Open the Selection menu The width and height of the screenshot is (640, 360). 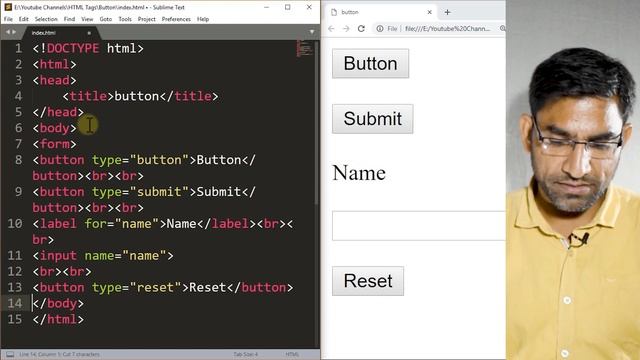click(46, 19)
